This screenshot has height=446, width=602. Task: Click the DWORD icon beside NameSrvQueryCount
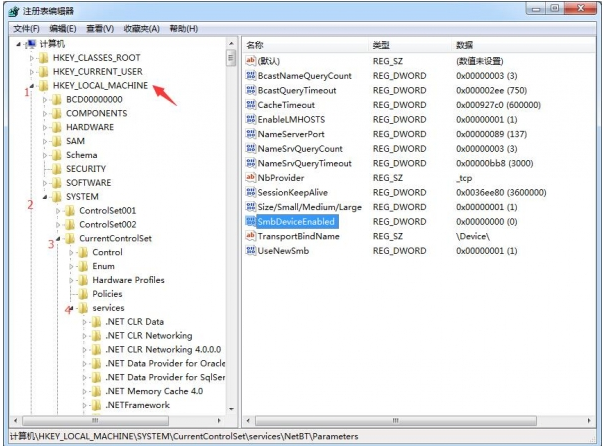click(250, 149)
